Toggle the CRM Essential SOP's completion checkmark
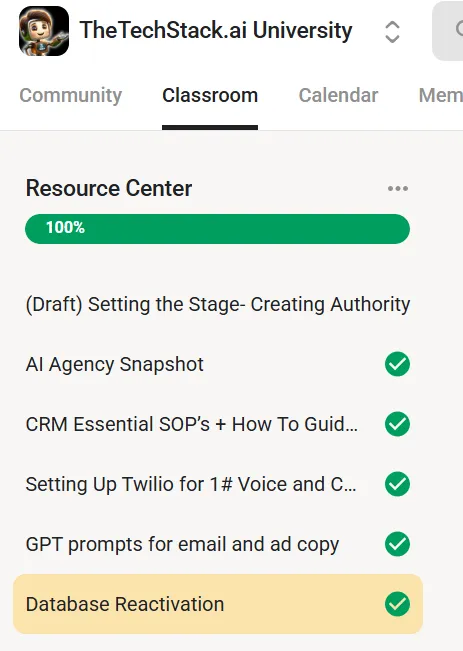463x651 pixels. [x=397, y=424]
